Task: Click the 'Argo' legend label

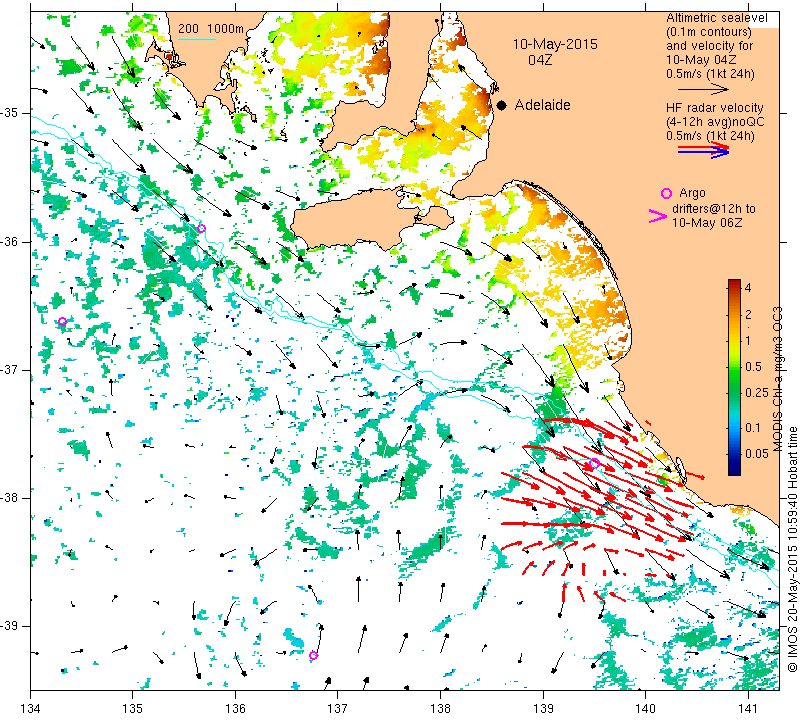Action: click(692, 193)
